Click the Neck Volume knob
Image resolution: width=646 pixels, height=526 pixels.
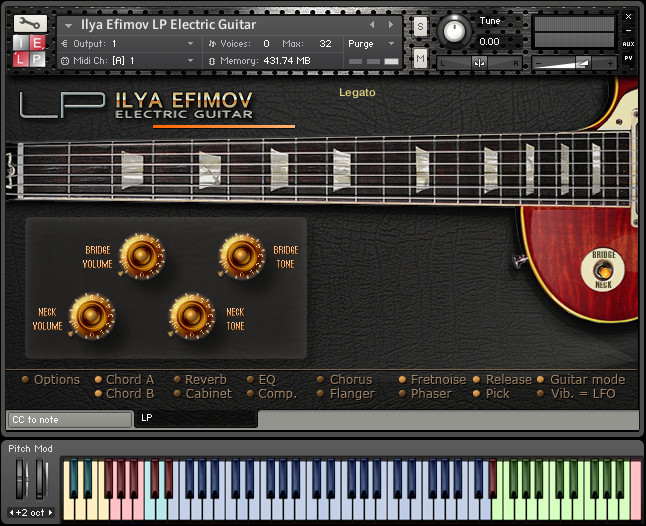point(92,317)
